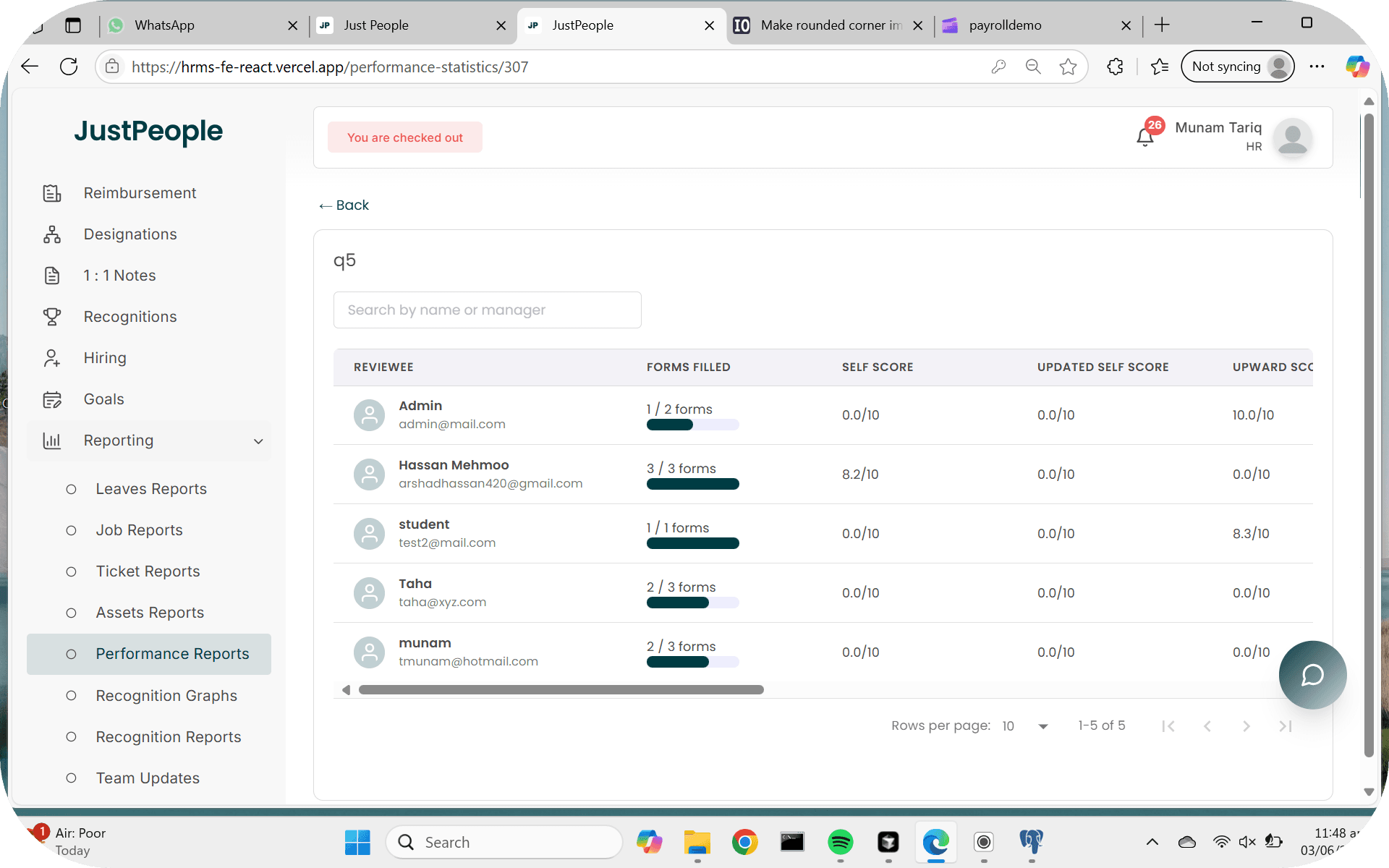Open the chat support bubble
Screen dimensions: 1389x868
click(x=1312, y=675)
